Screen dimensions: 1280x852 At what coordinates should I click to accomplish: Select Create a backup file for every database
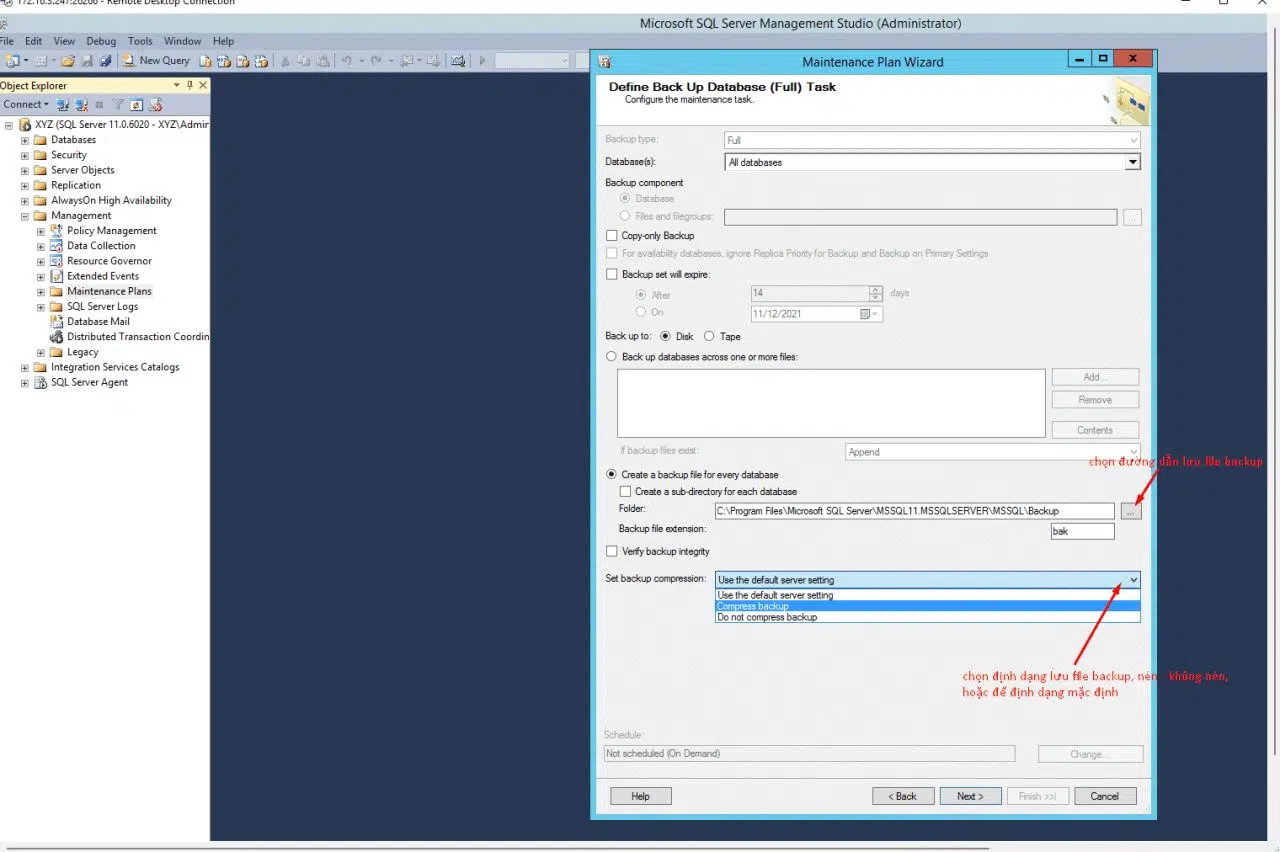(612, 475)
